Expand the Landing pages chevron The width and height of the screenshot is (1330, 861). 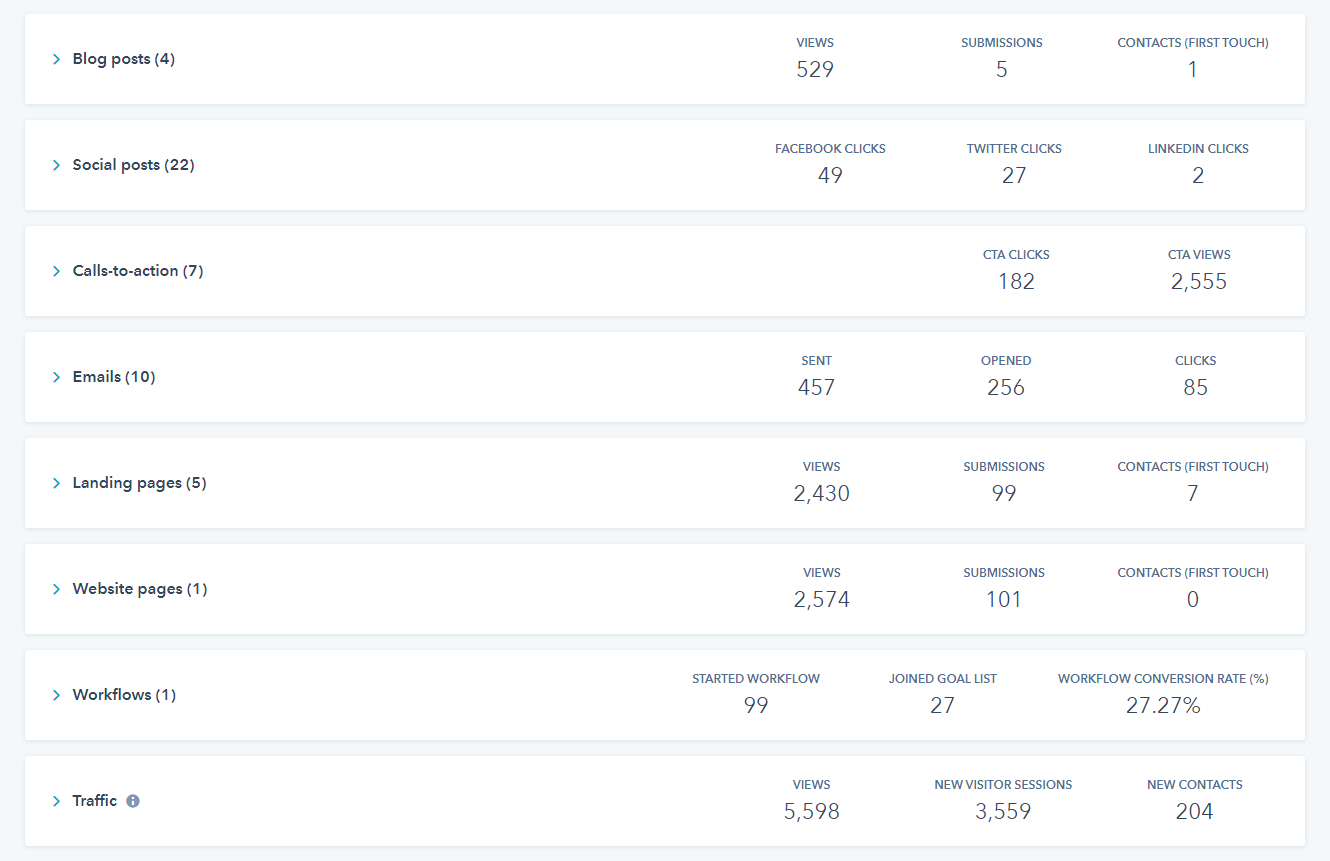[x=57, y=483]
